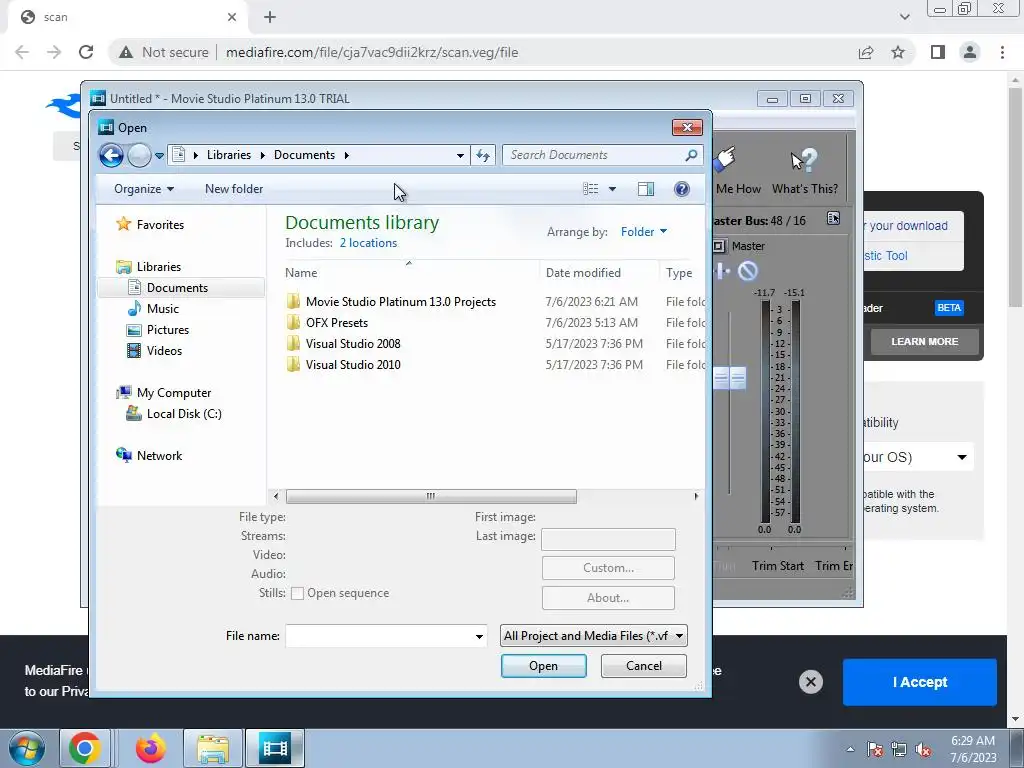Expand the File name dropdown arrow

click(x=479, y=636)
